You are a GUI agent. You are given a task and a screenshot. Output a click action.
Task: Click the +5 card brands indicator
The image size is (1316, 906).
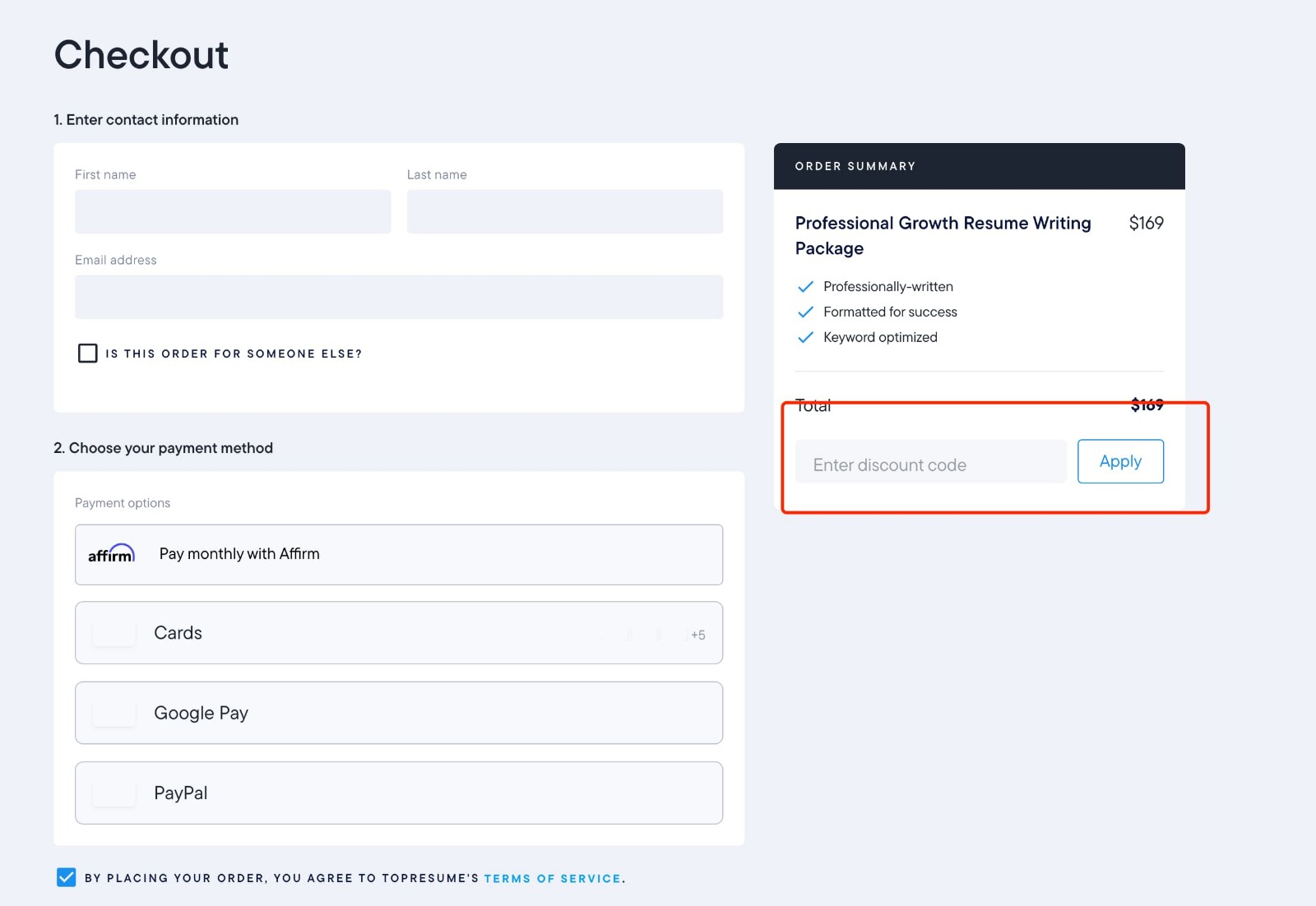pos(697,634)
